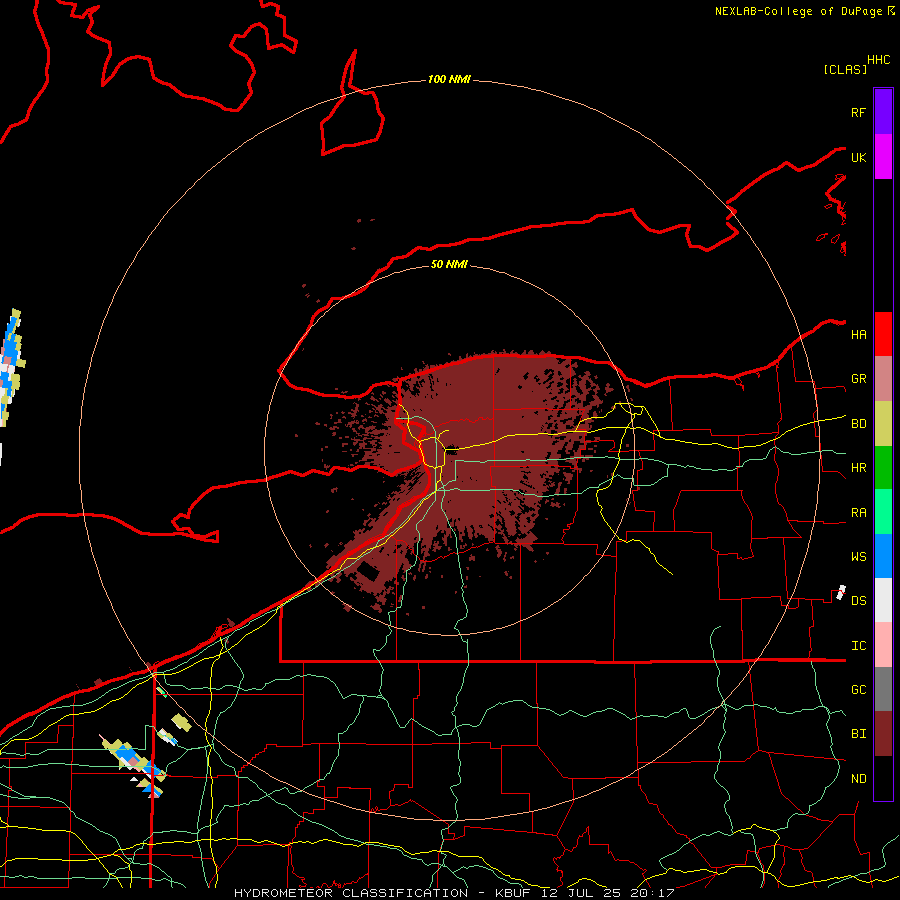
Task: Click the RF purple legend swatch
Action: pos(883,112)
